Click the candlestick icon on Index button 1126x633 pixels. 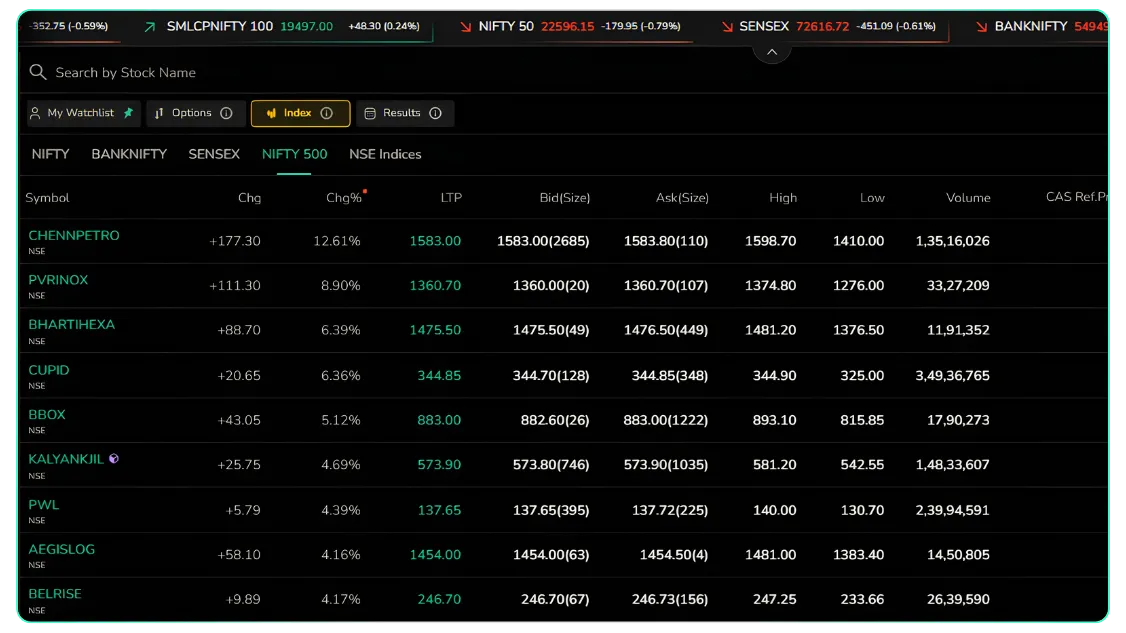(x=271, y=114)
